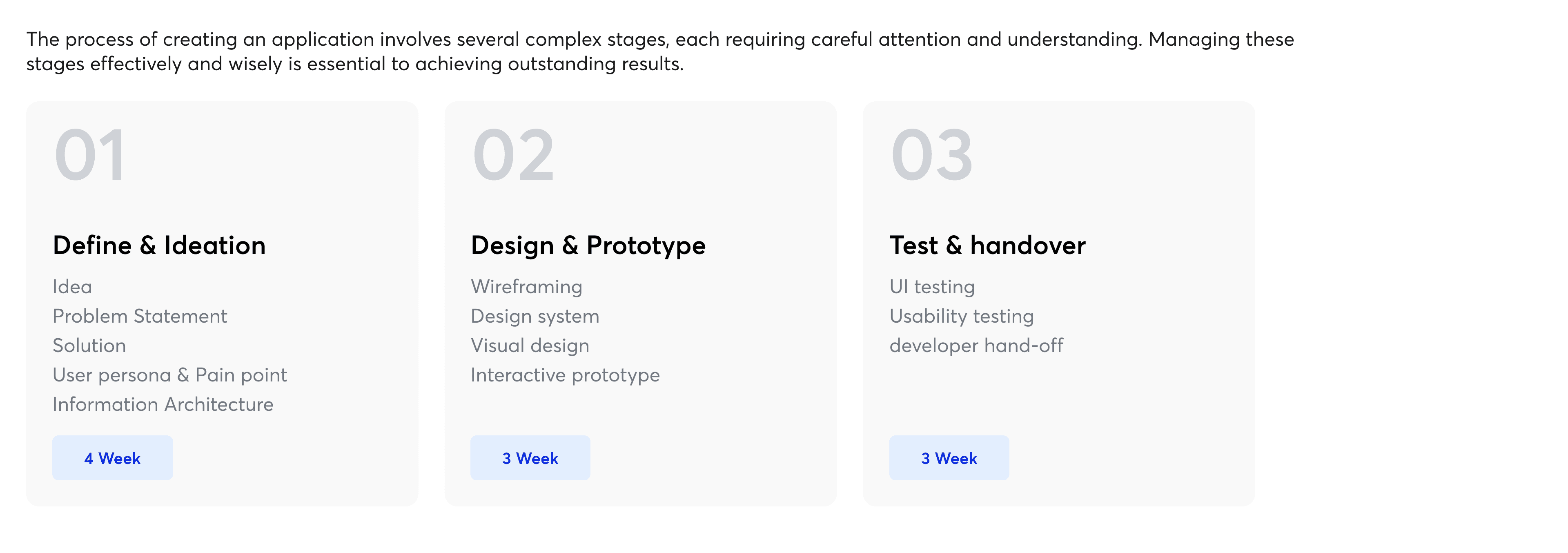Click the UI testing item

tap(932, 287)
